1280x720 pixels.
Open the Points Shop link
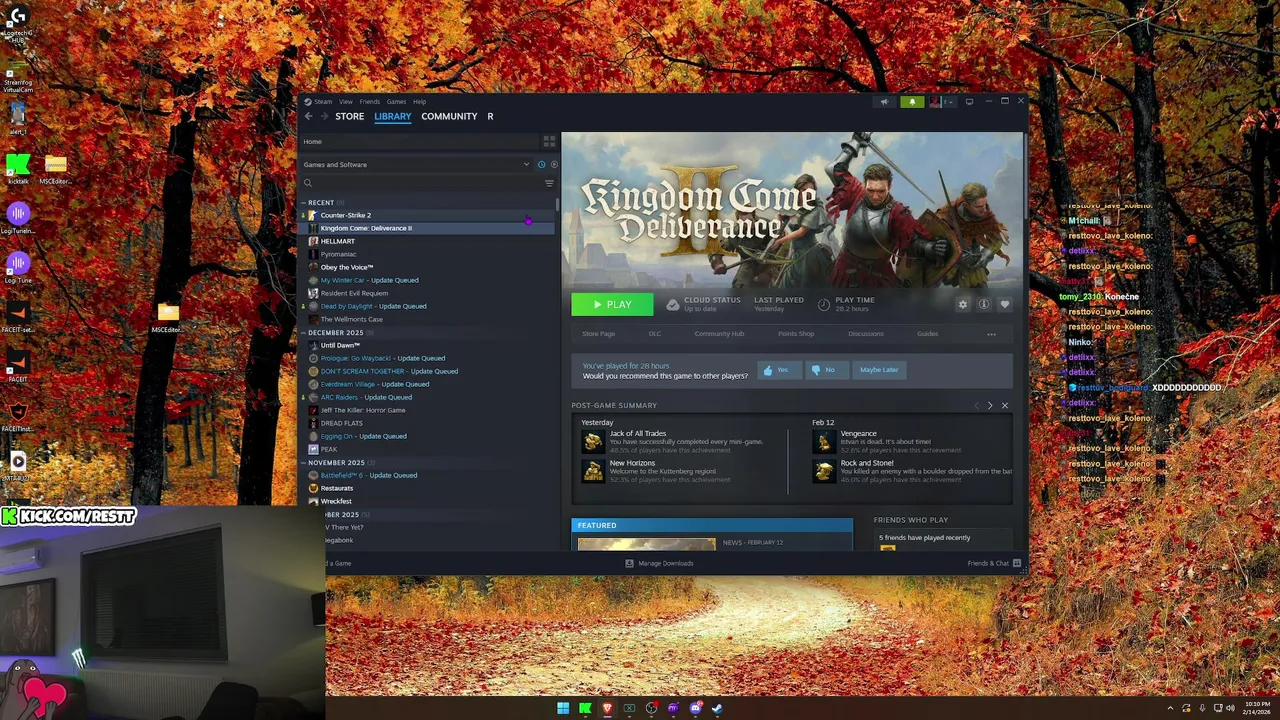[x=796, y=334]
